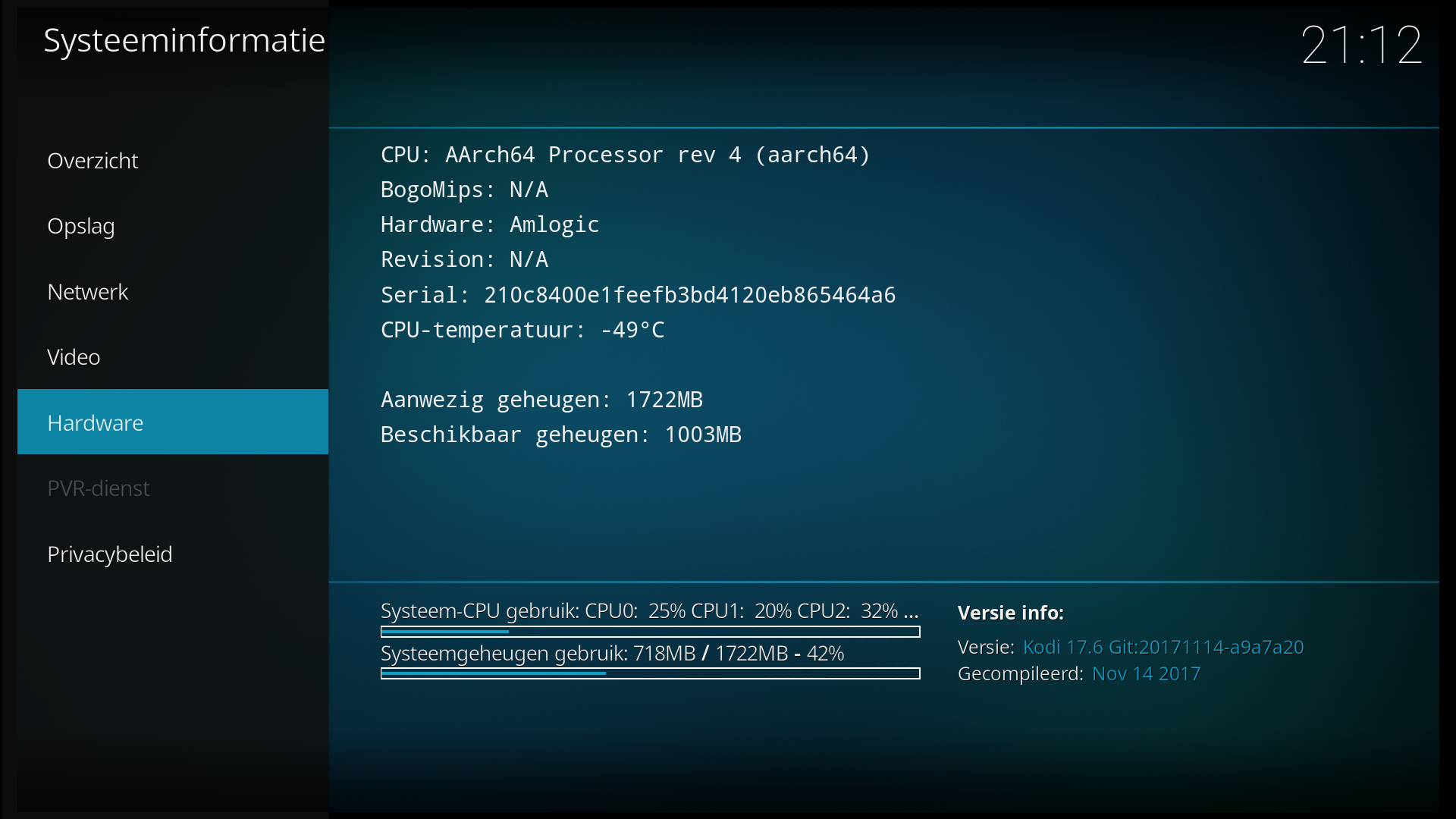Click the Aanwezig geheugen value line
Viewport: 1456px width, 819px height.
[x=541, y=400]
